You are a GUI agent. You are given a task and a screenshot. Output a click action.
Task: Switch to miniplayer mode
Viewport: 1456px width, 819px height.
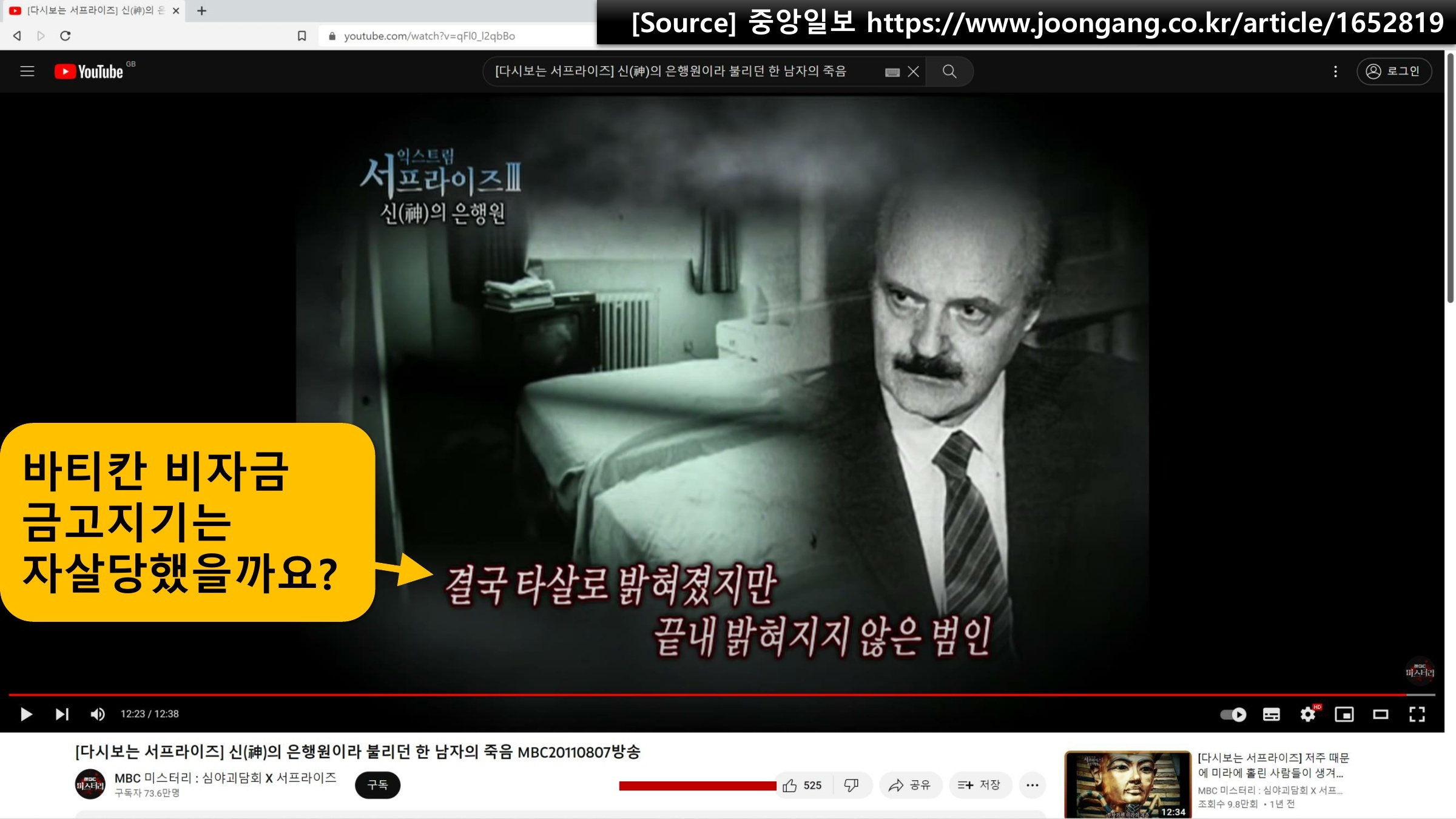1344,714
